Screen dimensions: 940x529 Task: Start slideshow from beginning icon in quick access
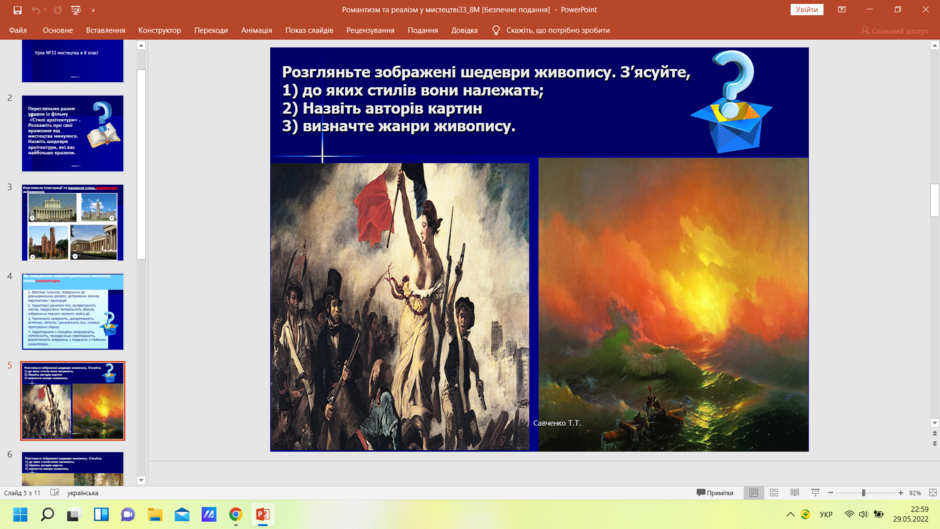tap(76, 10)
